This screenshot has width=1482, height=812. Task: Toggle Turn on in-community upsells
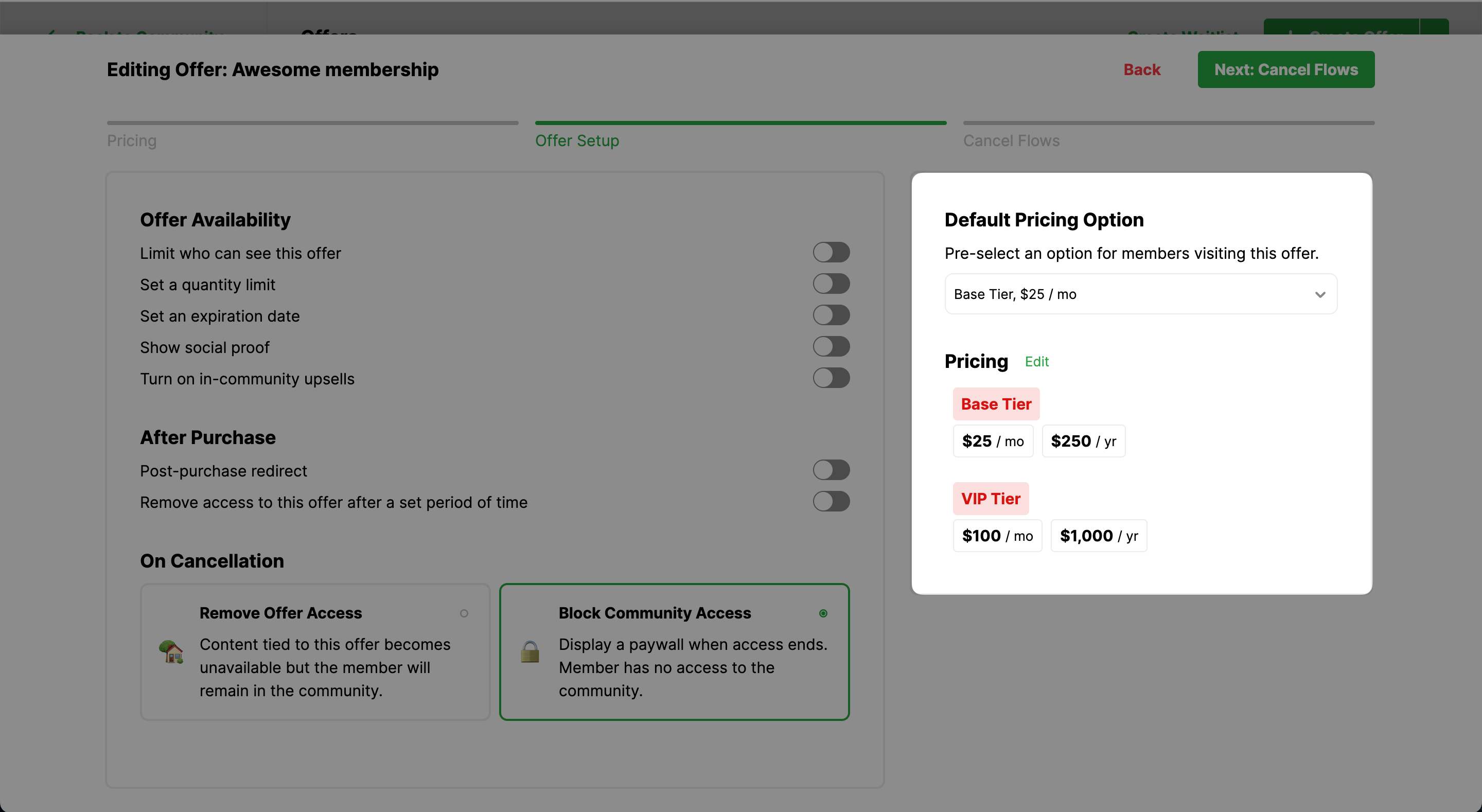coord(831,378)
